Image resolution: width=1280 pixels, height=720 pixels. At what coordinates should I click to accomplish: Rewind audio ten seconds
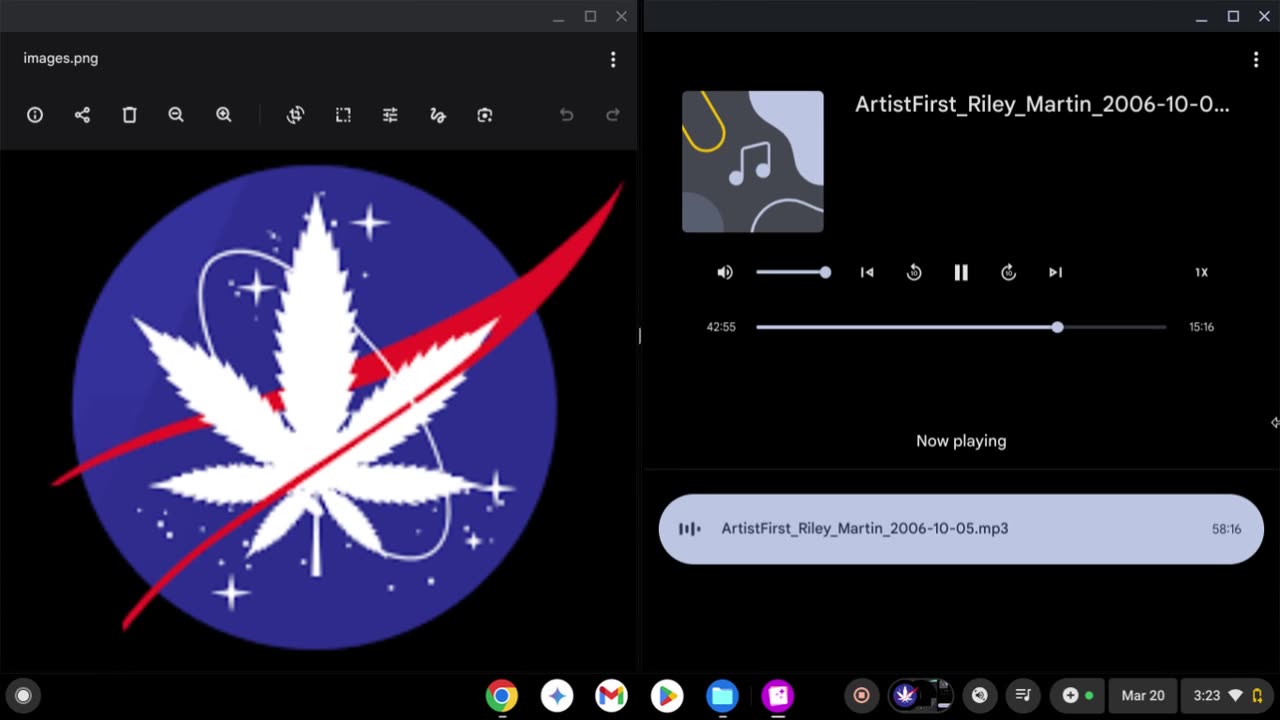point(914,272)
